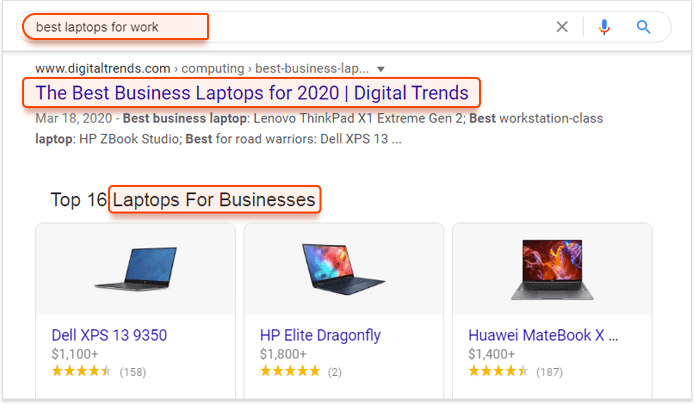Open the Huawei MateBook X link
This screenshot has height=404, width=694.
pos(543,335)
